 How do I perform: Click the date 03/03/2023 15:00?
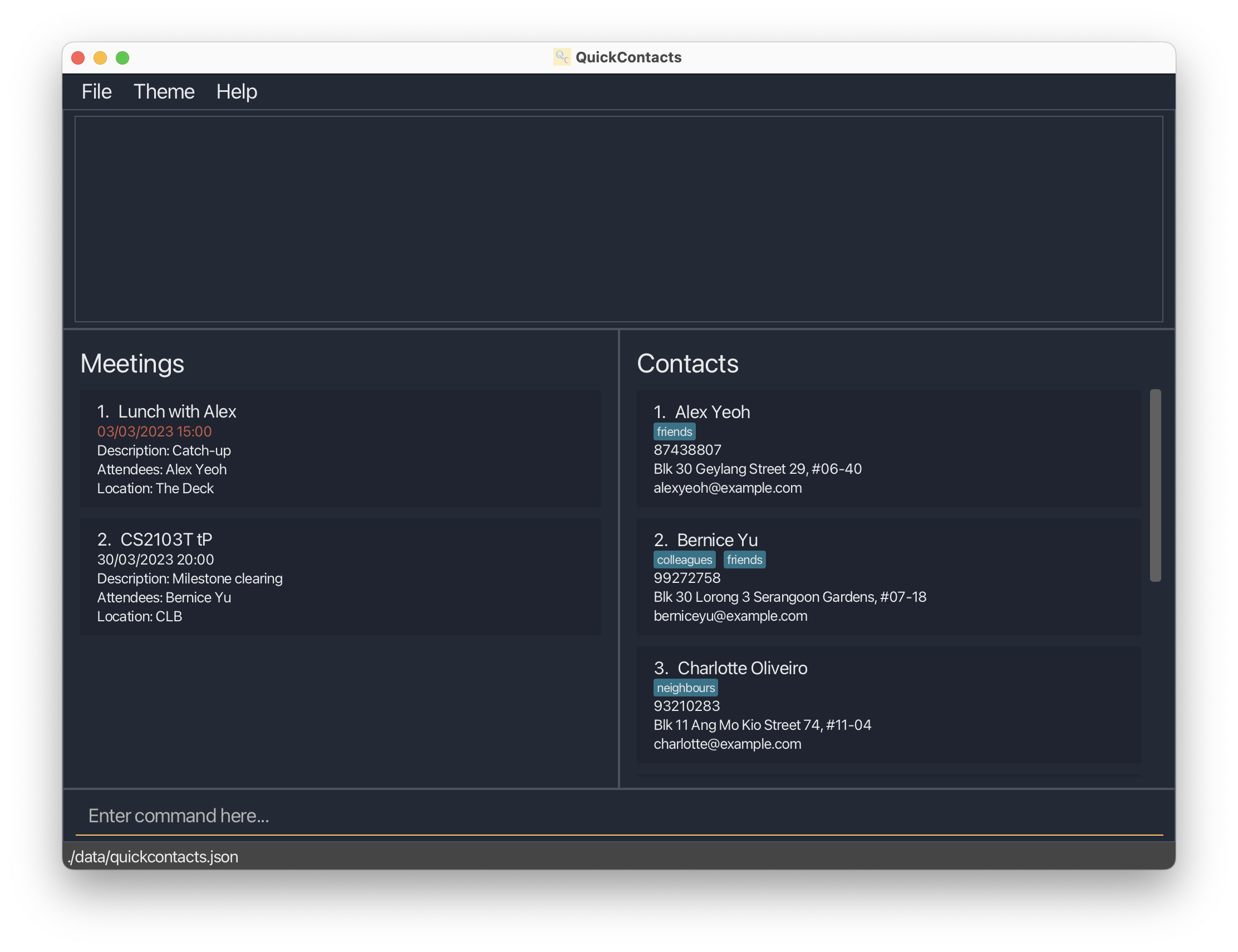[x=154, y=432]
